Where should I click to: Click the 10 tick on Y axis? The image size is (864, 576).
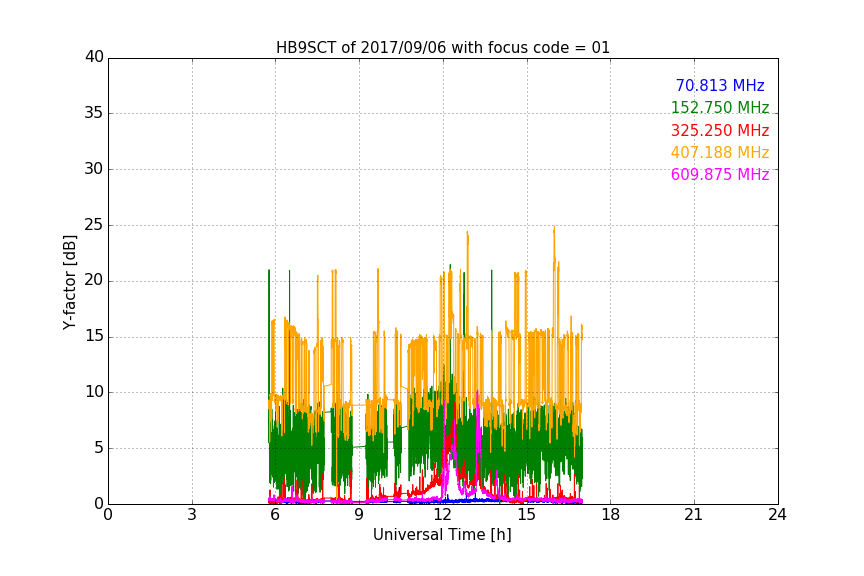tap(94, 392)
